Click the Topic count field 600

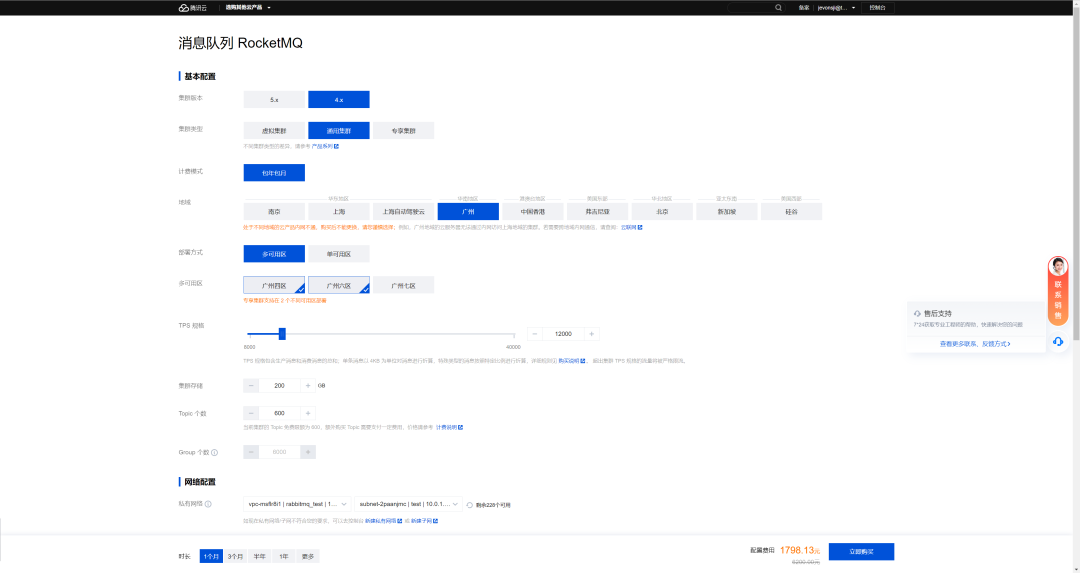[x=280, y=413]
